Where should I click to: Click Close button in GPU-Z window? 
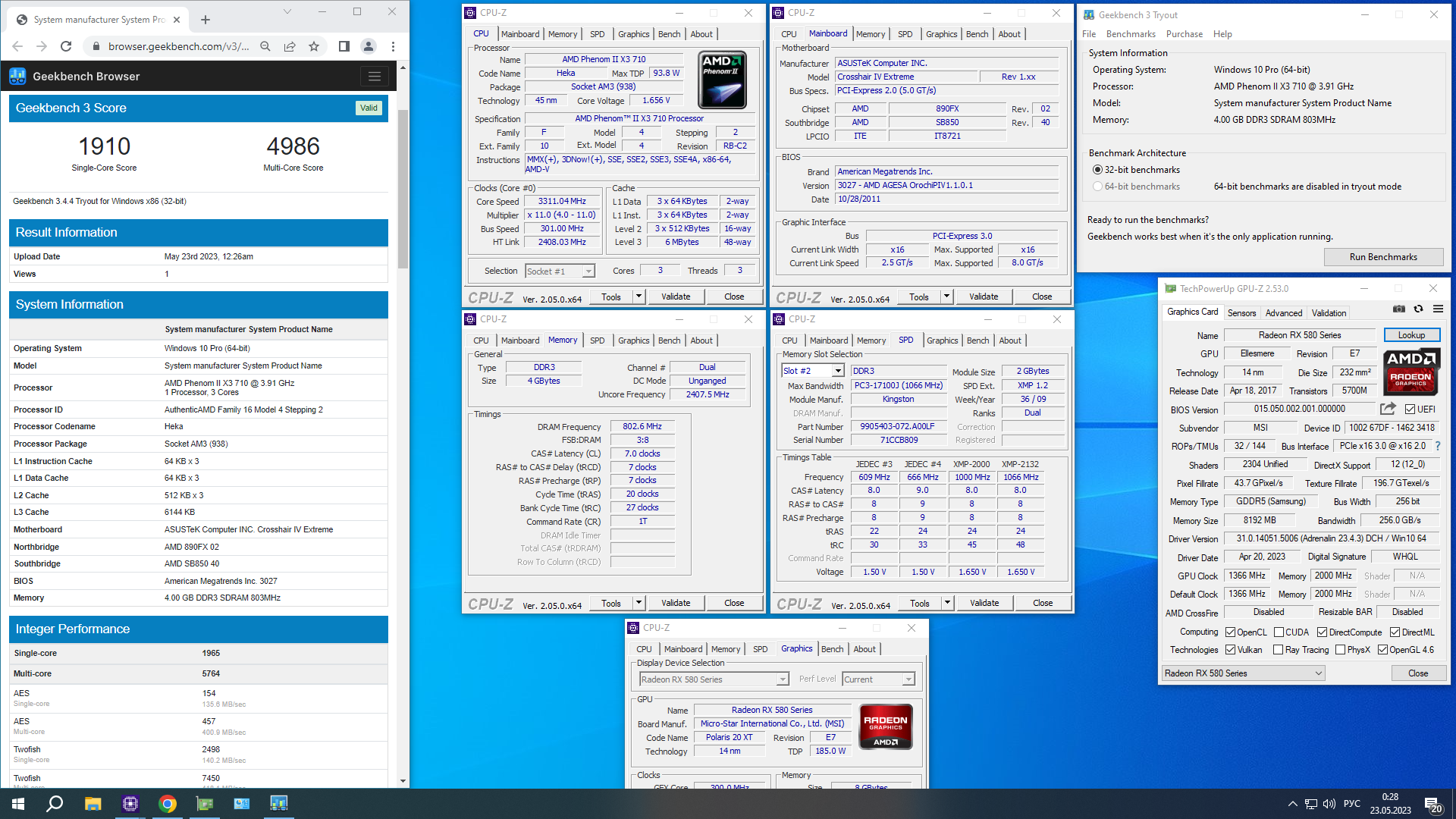click(1418, 673)
